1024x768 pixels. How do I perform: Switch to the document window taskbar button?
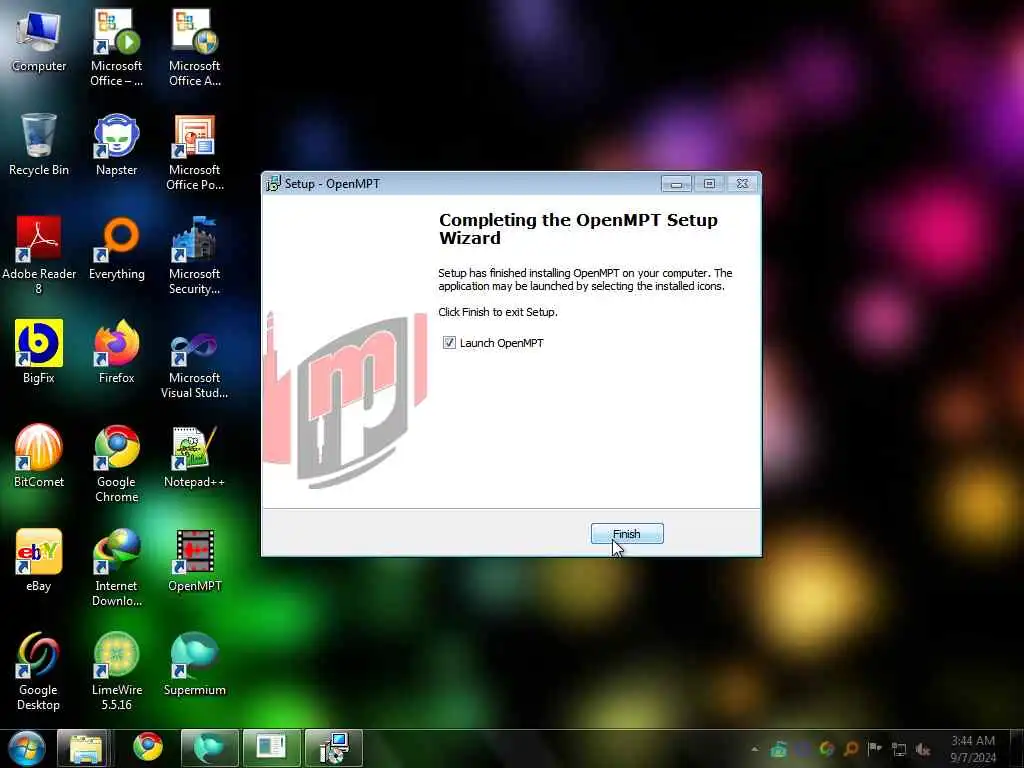[272, 748]
